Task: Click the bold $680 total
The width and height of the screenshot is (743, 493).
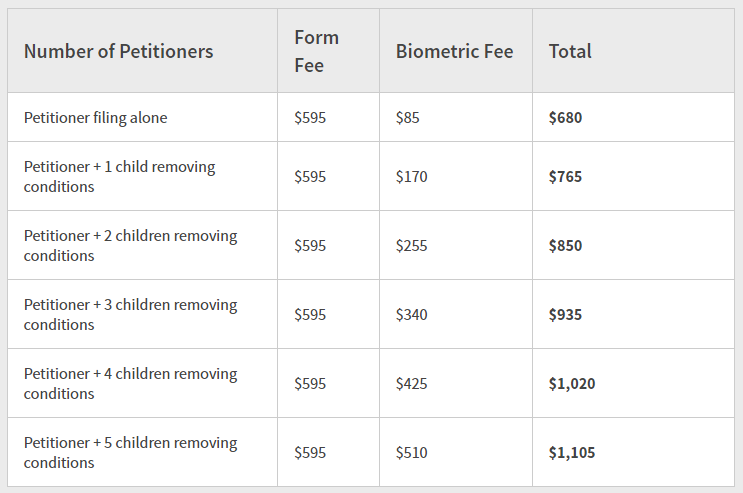Action: coord(565,118)
